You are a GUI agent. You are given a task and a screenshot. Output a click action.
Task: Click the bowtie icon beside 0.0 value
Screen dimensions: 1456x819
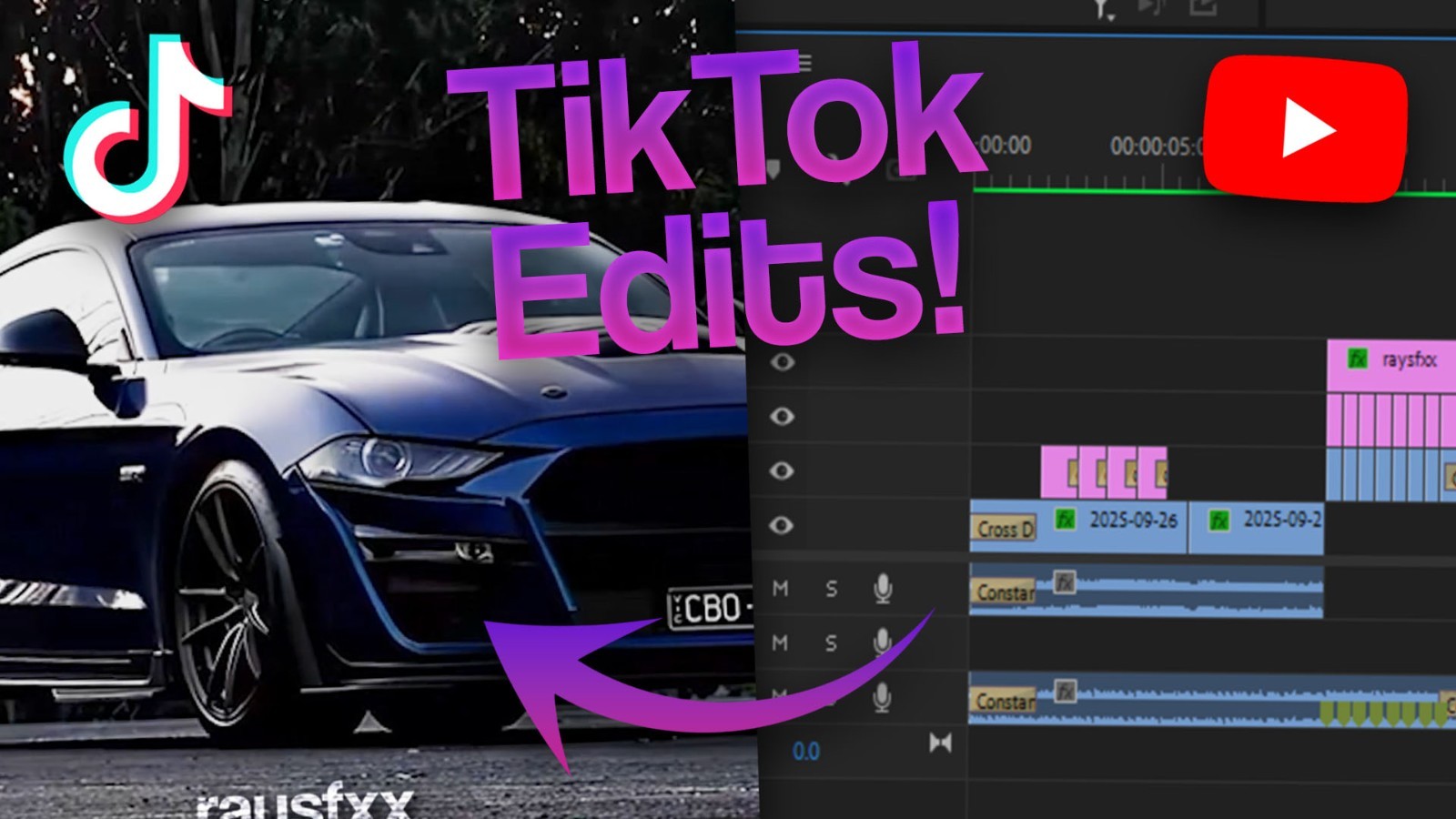(940, 743)
